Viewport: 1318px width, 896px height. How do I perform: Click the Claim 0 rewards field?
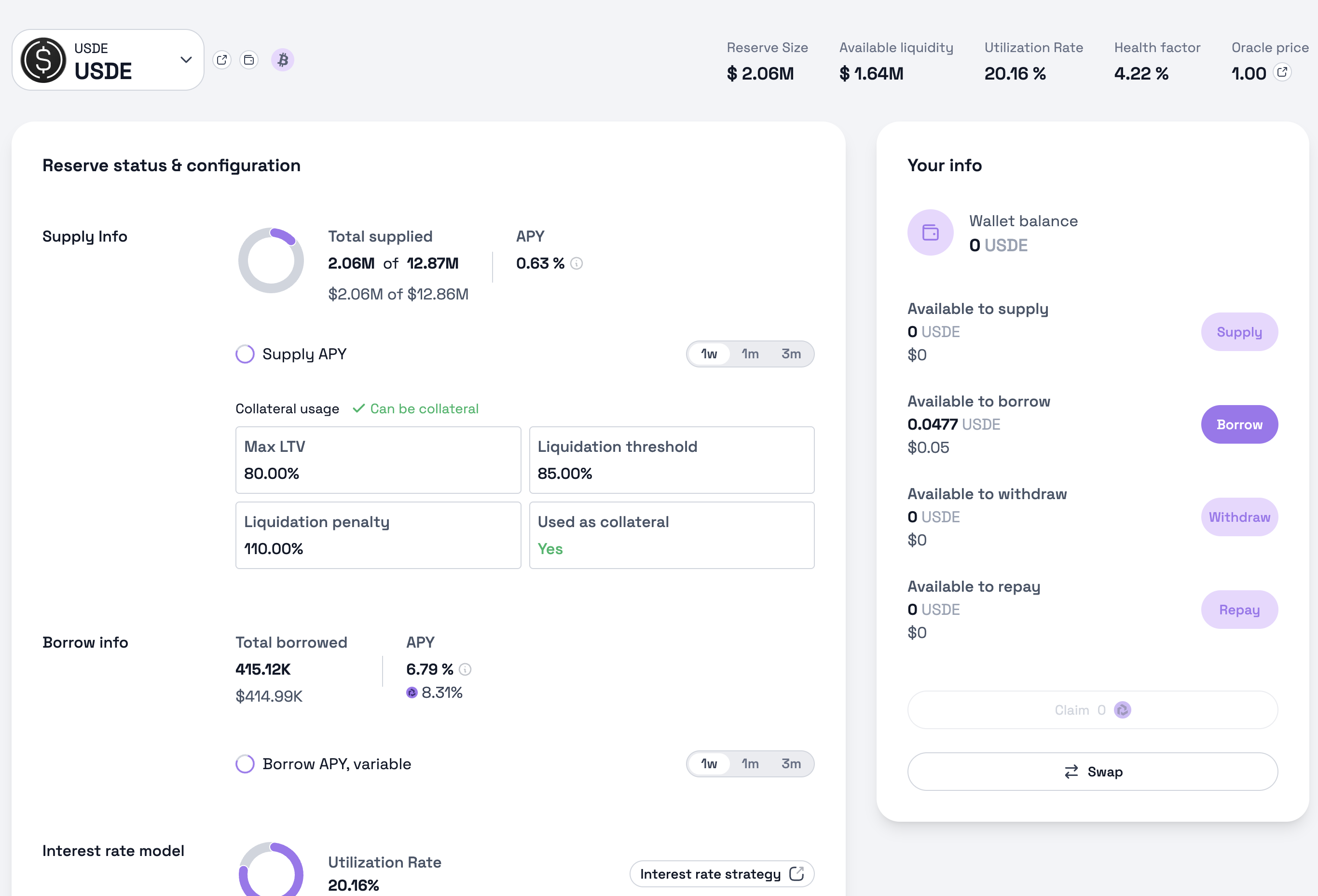pos(1092,710)
